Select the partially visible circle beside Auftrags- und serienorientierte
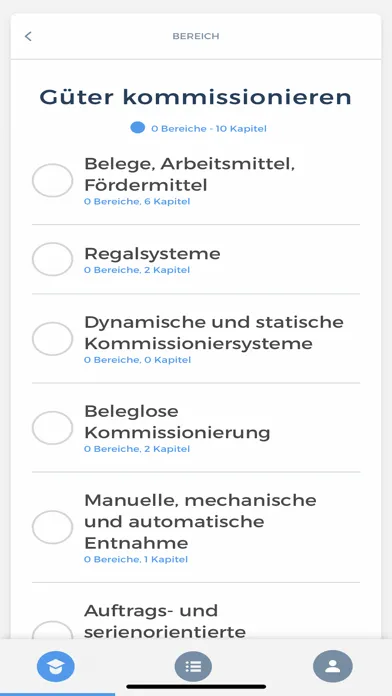Screen dimensions: 392x696 click(52, 630)
